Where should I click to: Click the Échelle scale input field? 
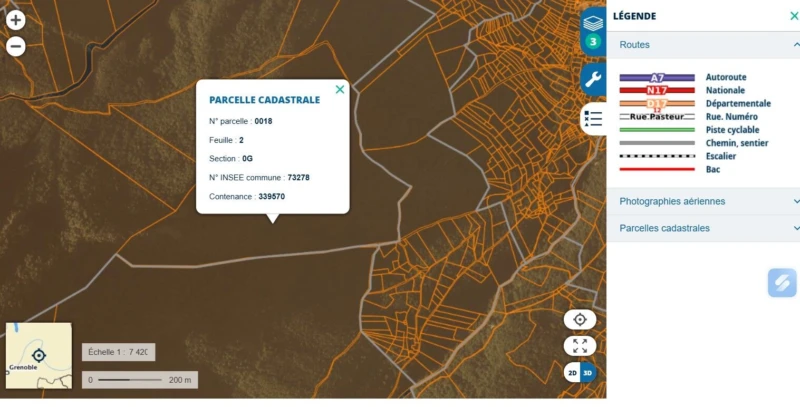[118, 352]
